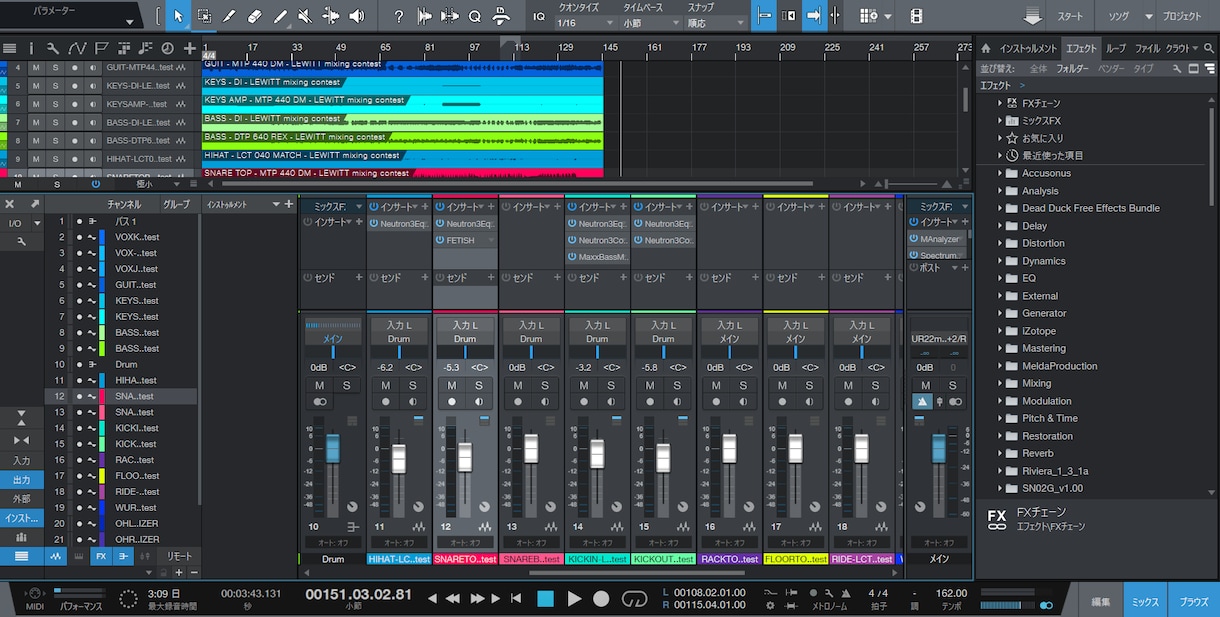Solo the SNARETO channel in the mixer
This screenshot has width=1220, height=617.
[478, 385]
